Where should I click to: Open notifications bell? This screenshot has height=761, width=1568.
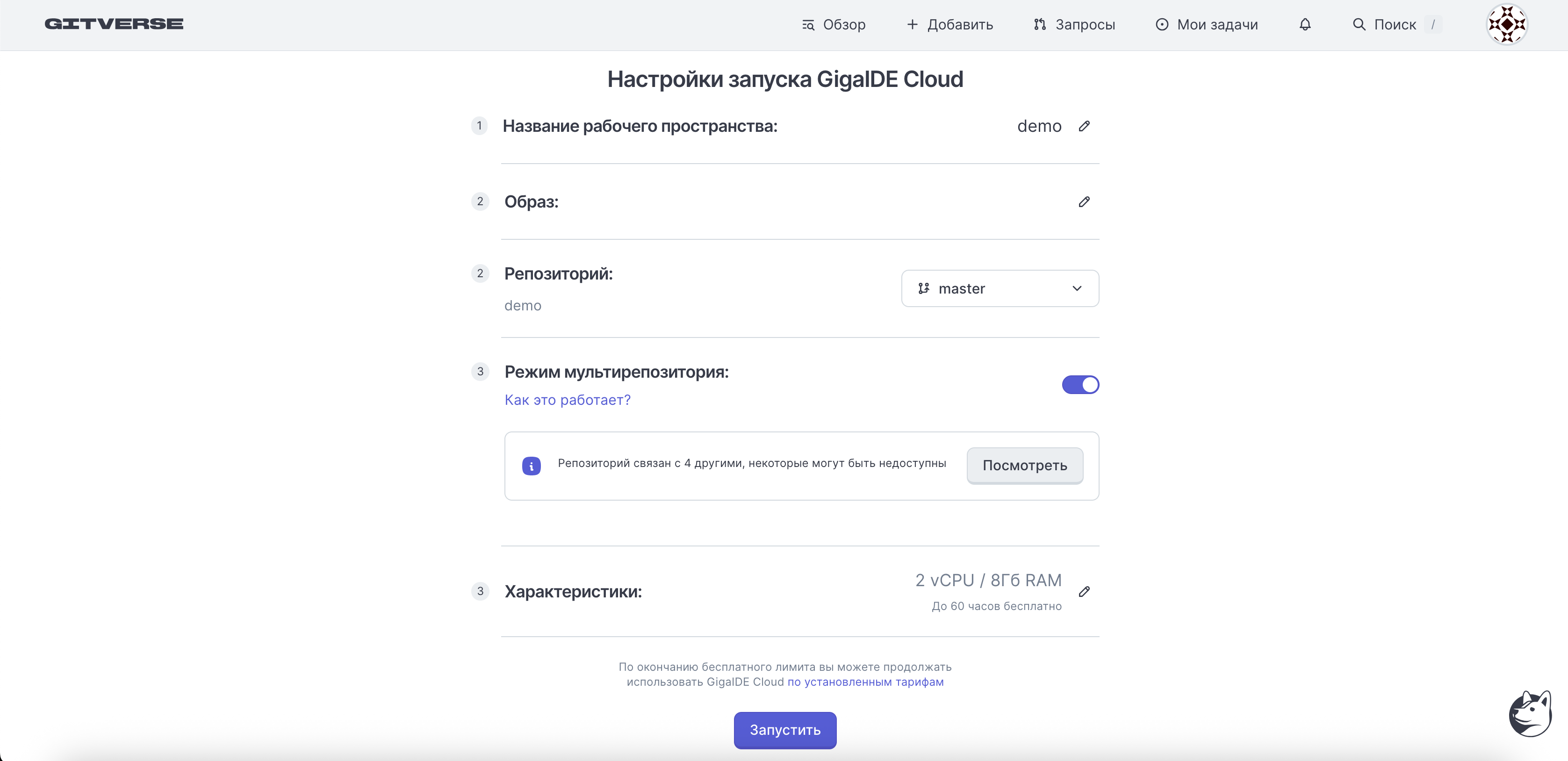1305,24
